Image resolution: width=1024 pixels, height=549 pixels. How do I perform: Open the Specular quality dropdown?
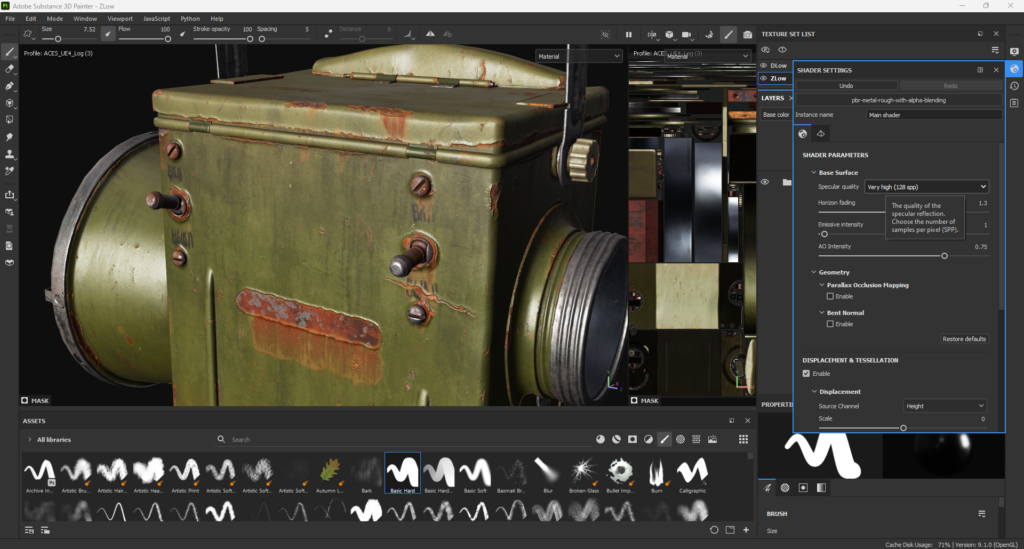click(927, 187)
